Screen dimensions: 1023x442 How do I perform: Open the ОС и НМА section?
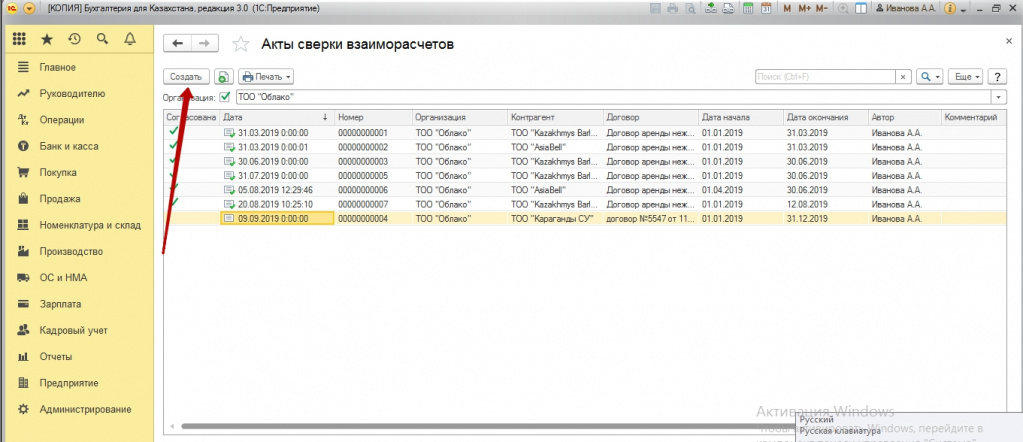[63, 277]
